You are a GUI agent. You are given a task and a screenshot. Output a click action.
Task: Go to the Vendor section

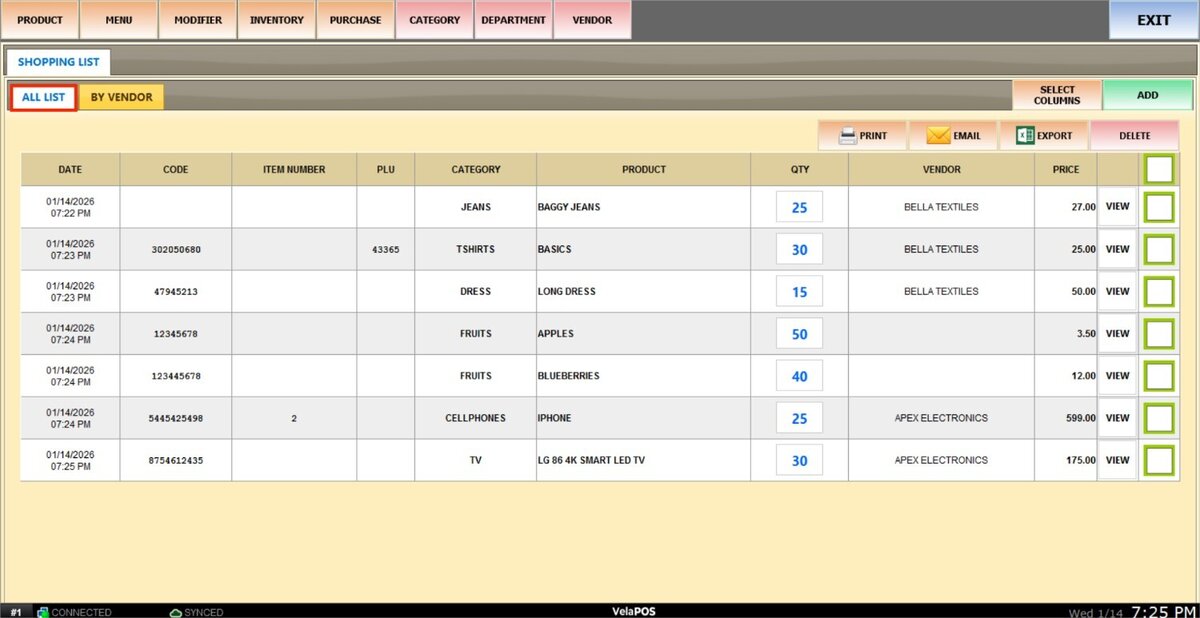pyautogui.click(x=593, y=20)
